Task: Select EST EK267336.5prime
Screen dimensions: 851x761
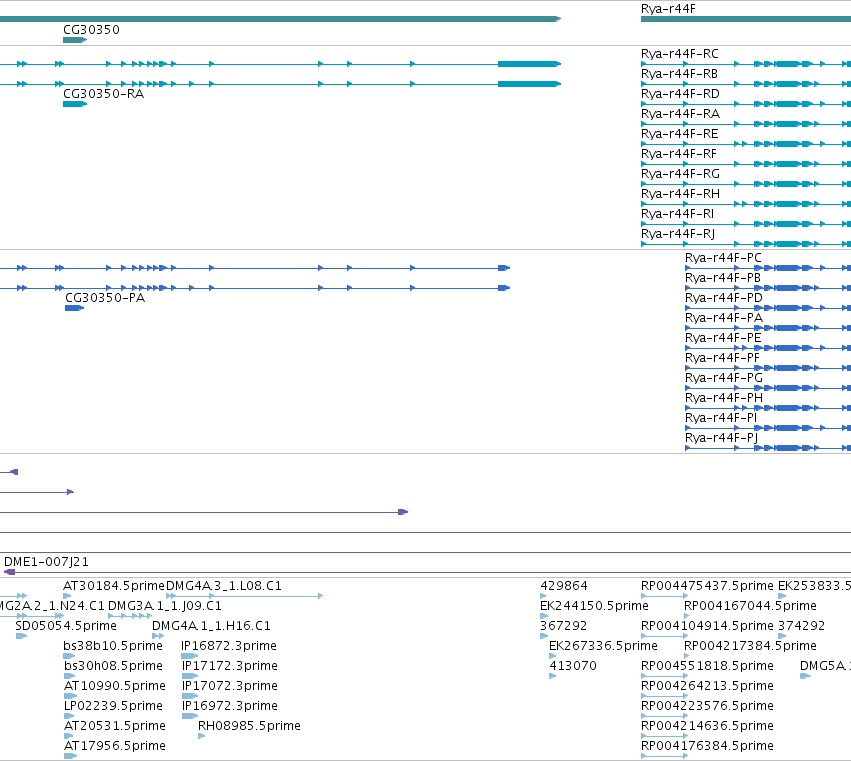Action: point(604,646)
